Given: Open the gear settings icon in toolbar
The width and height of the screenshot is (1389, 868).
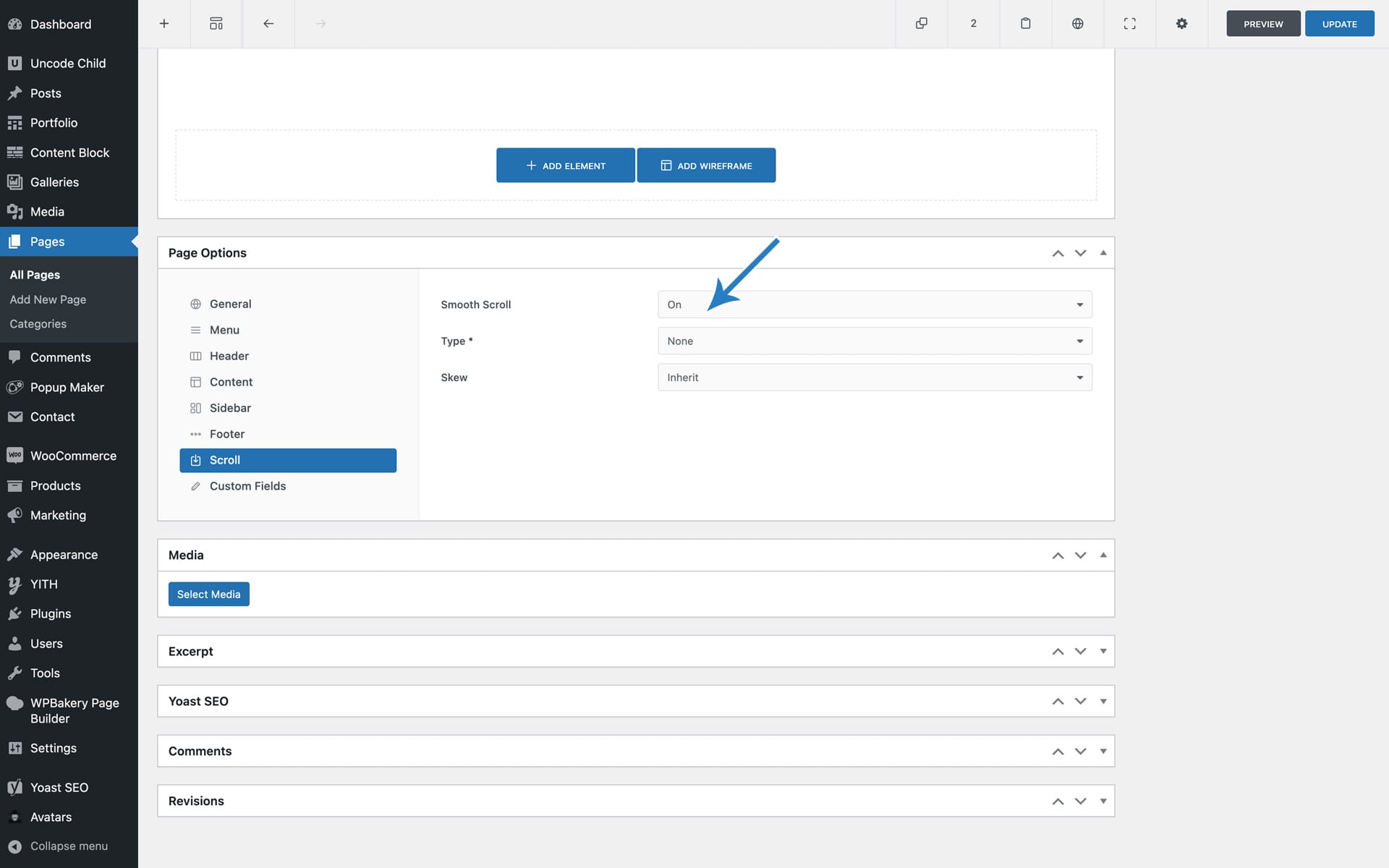Looking at the screenshot, I should (x=1181, y=24).
